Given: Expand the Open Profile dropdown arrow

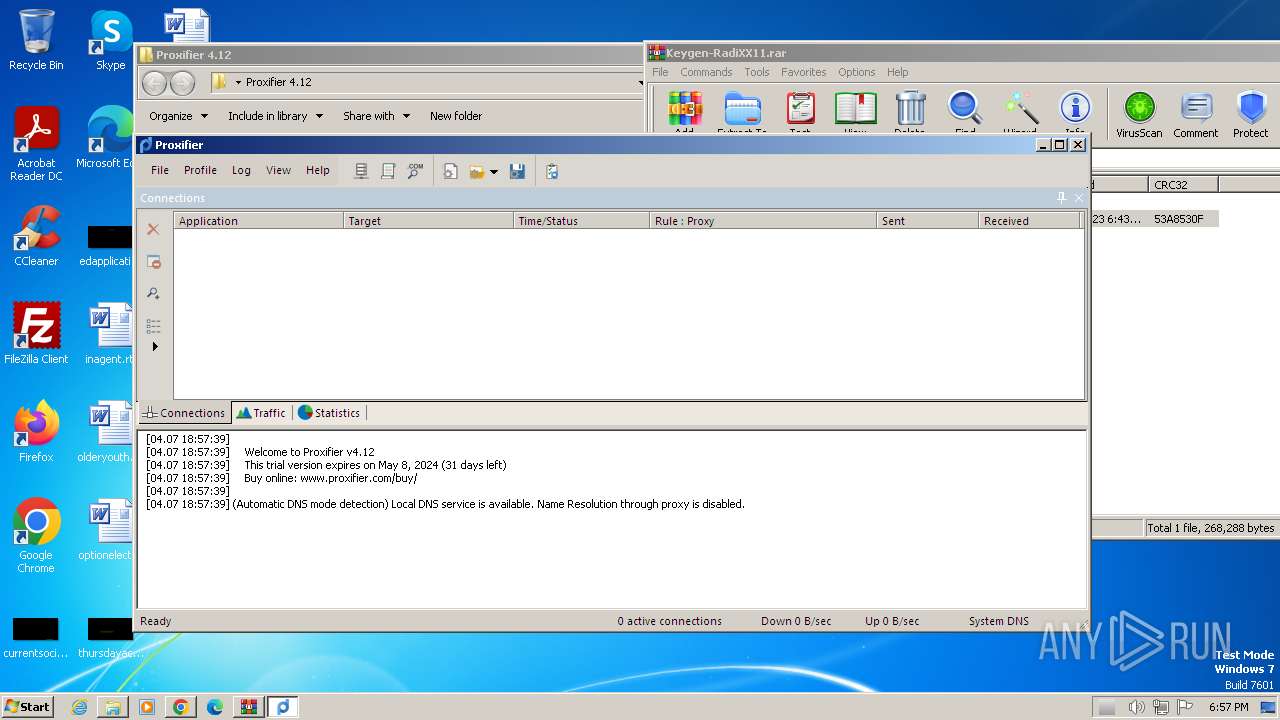Looking at the screenshot, I should click(x=494, y=172).
